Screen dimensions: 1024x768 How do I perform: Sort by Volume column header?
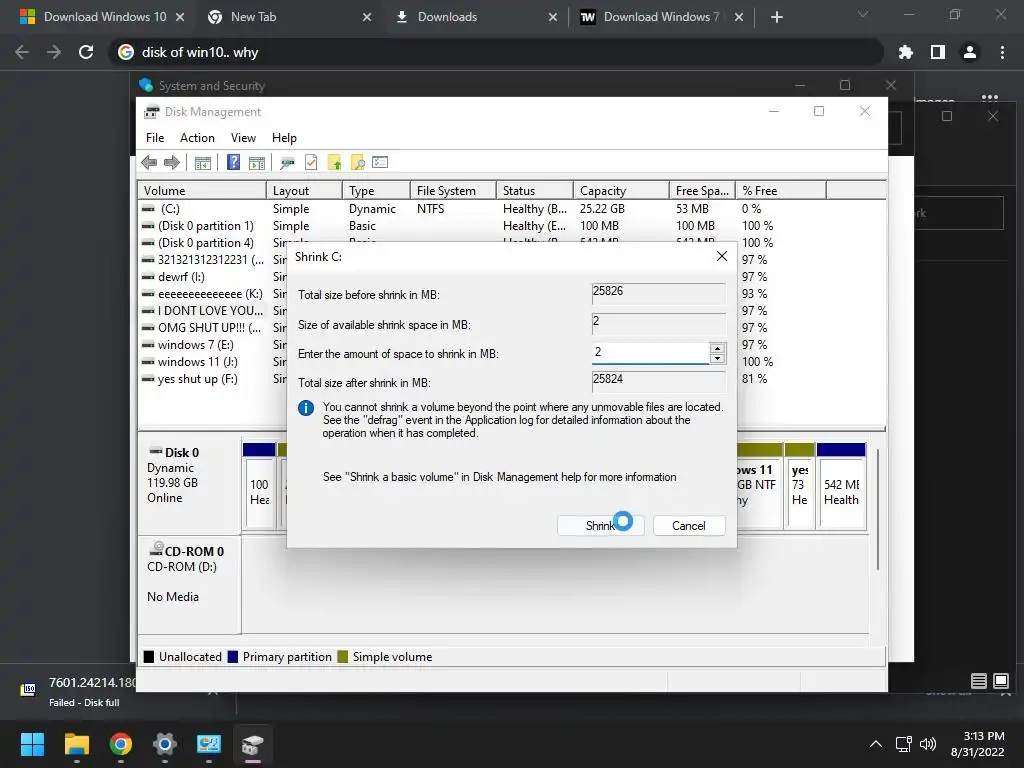pyautogui.click(x=202, y=191)
